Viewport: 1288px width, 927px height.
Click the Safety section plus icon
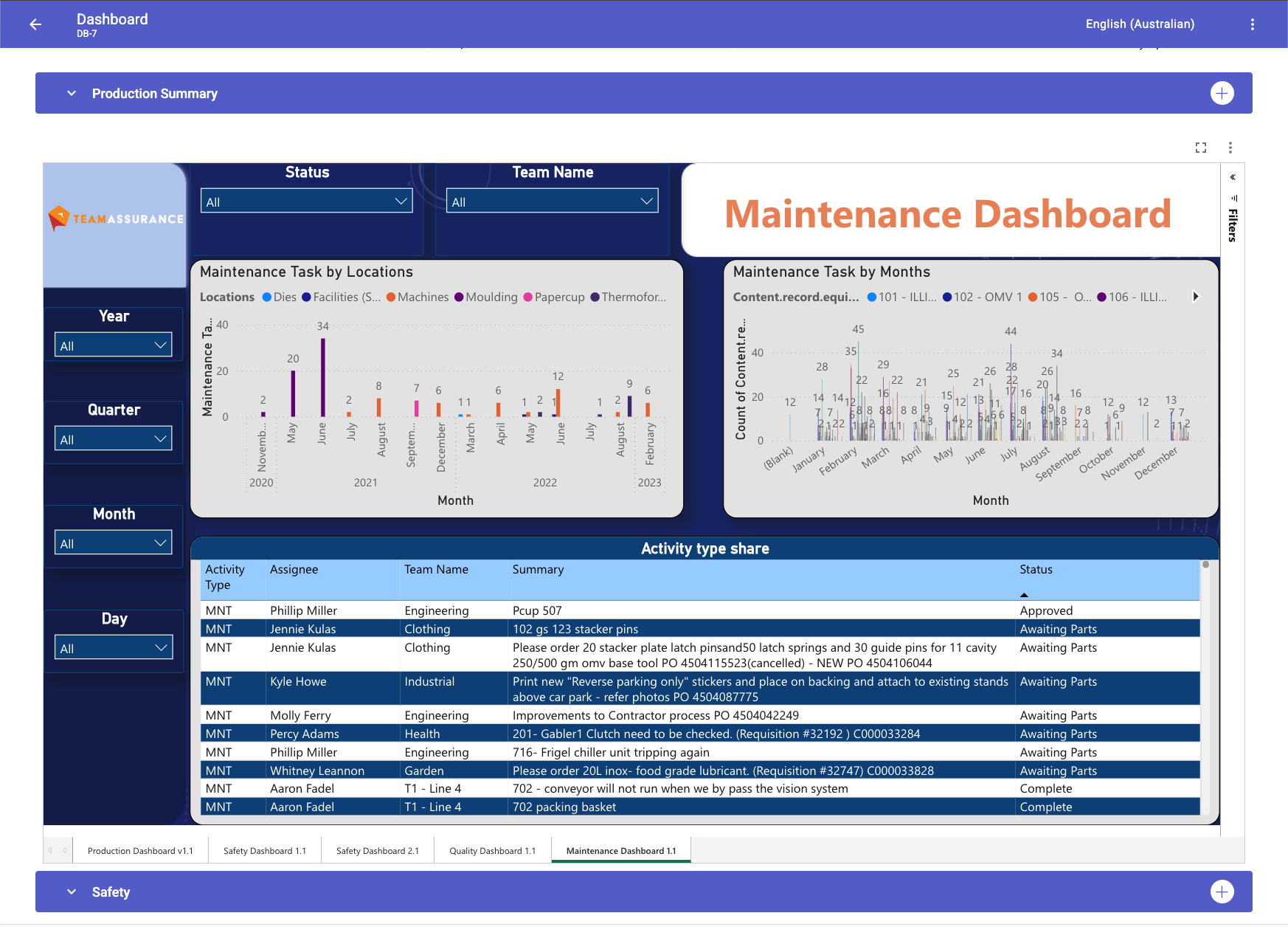point(1222,892)
